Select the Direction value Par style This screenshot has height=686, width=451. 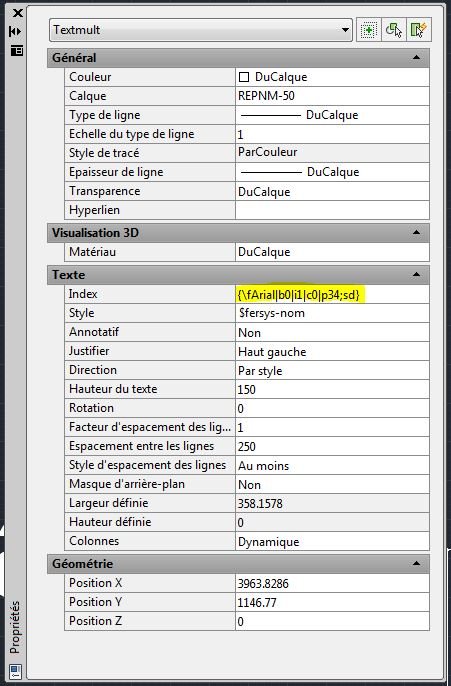click(332, 371)
